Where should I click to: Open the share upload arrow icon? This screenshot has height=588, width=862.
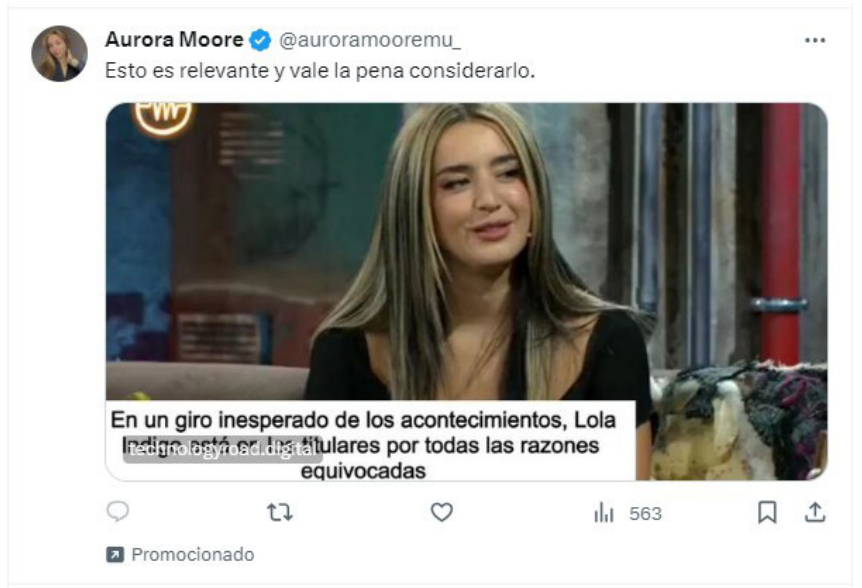[x=815, y=512]
